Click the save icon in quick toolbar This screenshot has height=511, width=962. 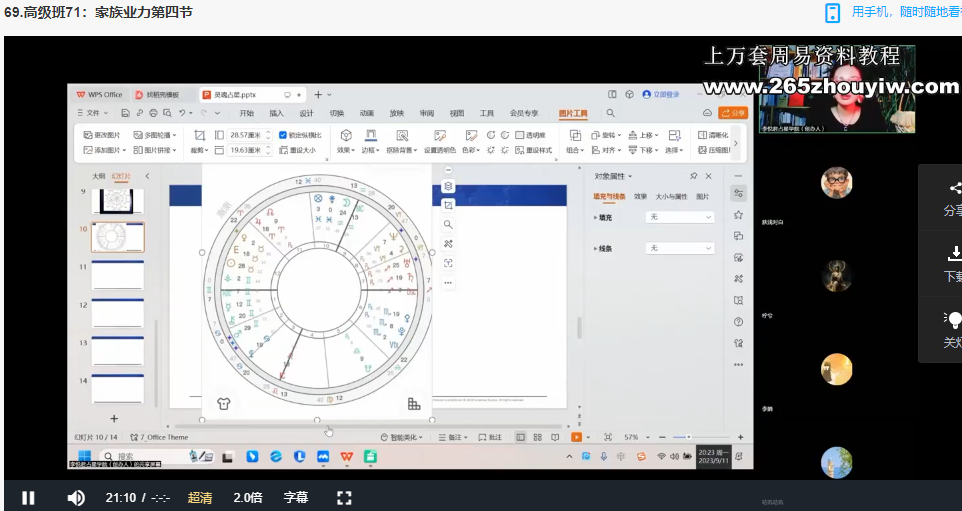[x=125, y=113]
